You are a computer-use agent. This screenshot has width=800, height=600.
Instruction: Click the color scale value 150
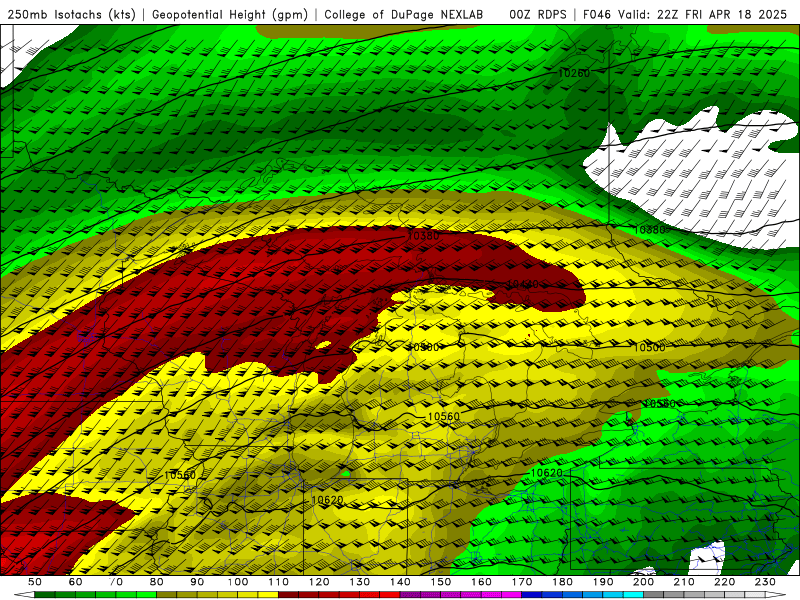(441, 582)
